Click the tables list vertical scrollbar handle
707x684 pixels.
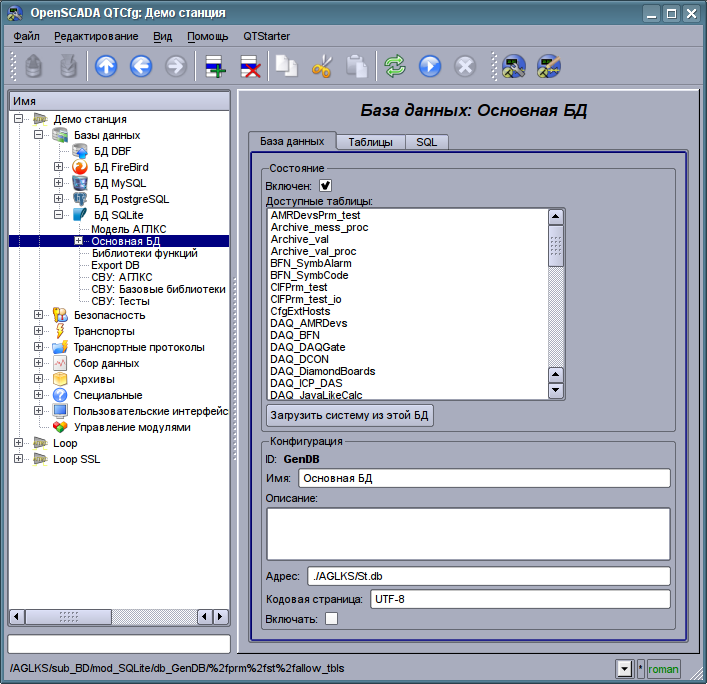tap(556, 246)
